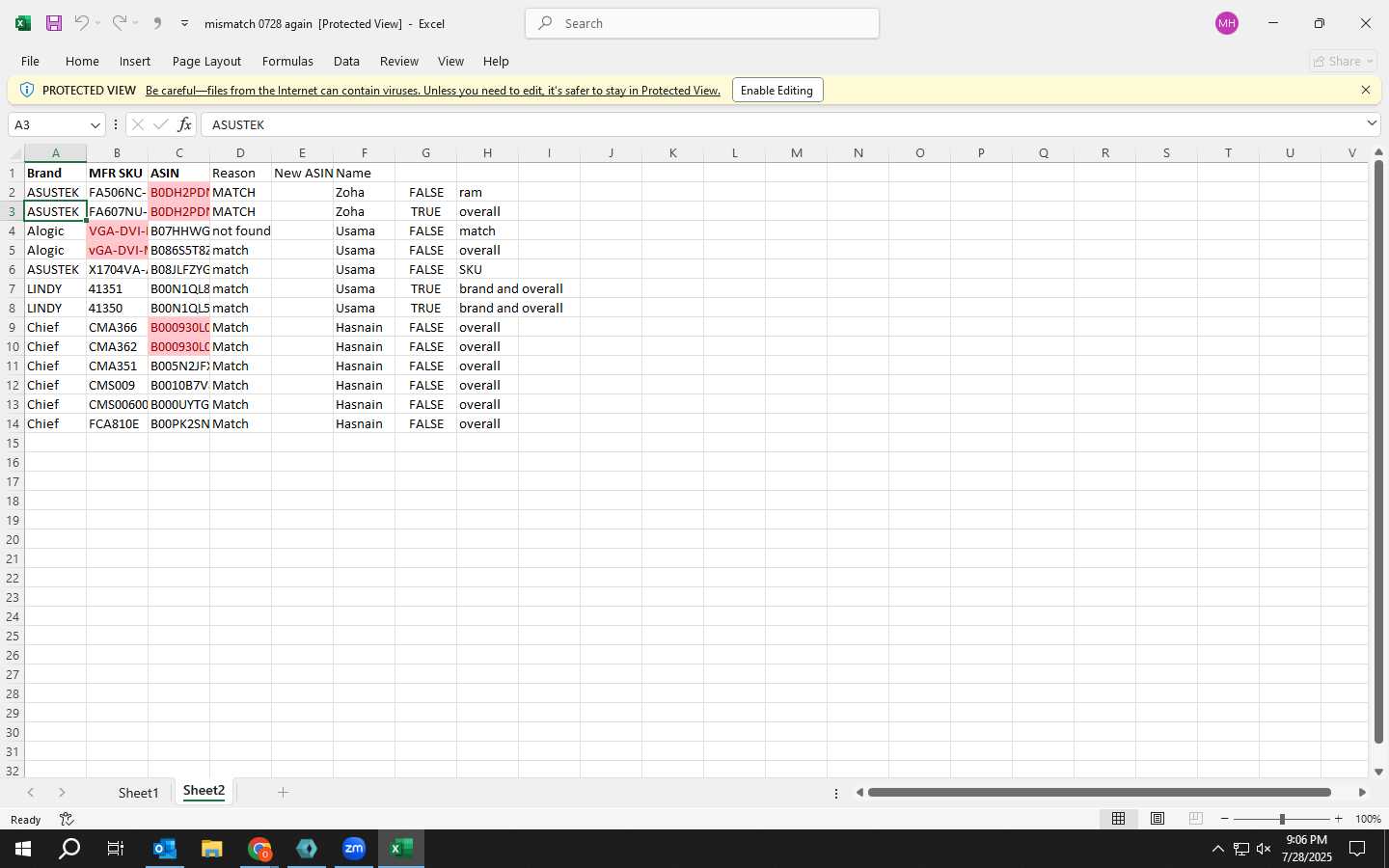Screen dimensions: 1389x868
Task: Click the Accessibility checker status icon
Action: [x=67, y=819]
